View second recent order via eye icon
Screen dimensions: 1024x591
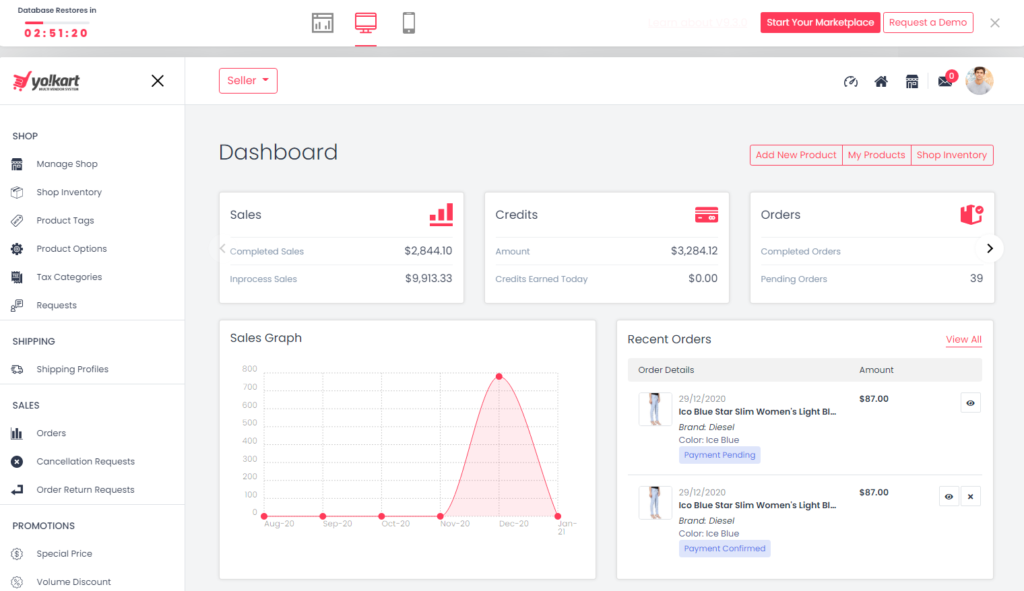coord(949,496)
